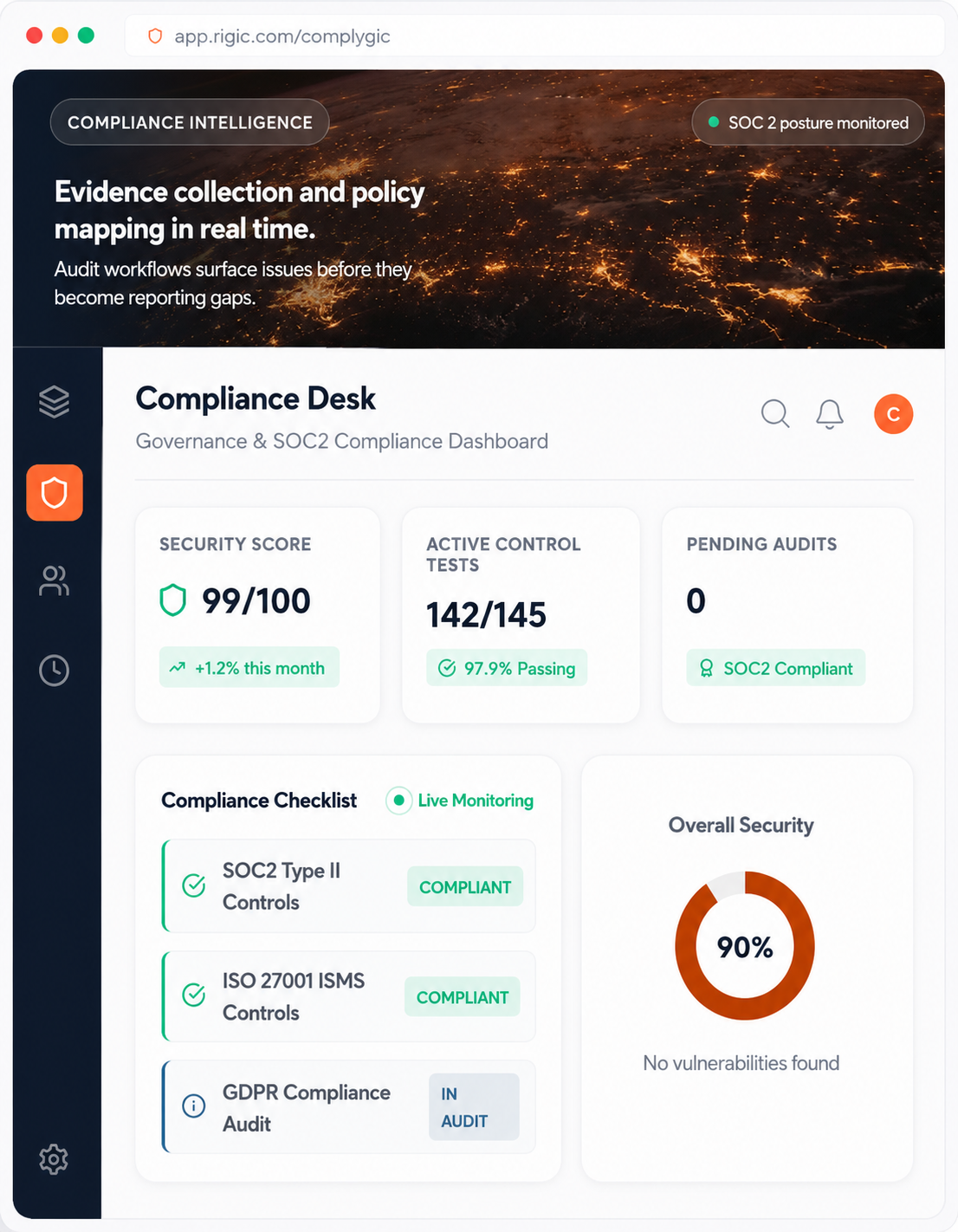Click the address bar URL app.rigic.com/complygic
958x1232 pixels.
tap(282, 36)
